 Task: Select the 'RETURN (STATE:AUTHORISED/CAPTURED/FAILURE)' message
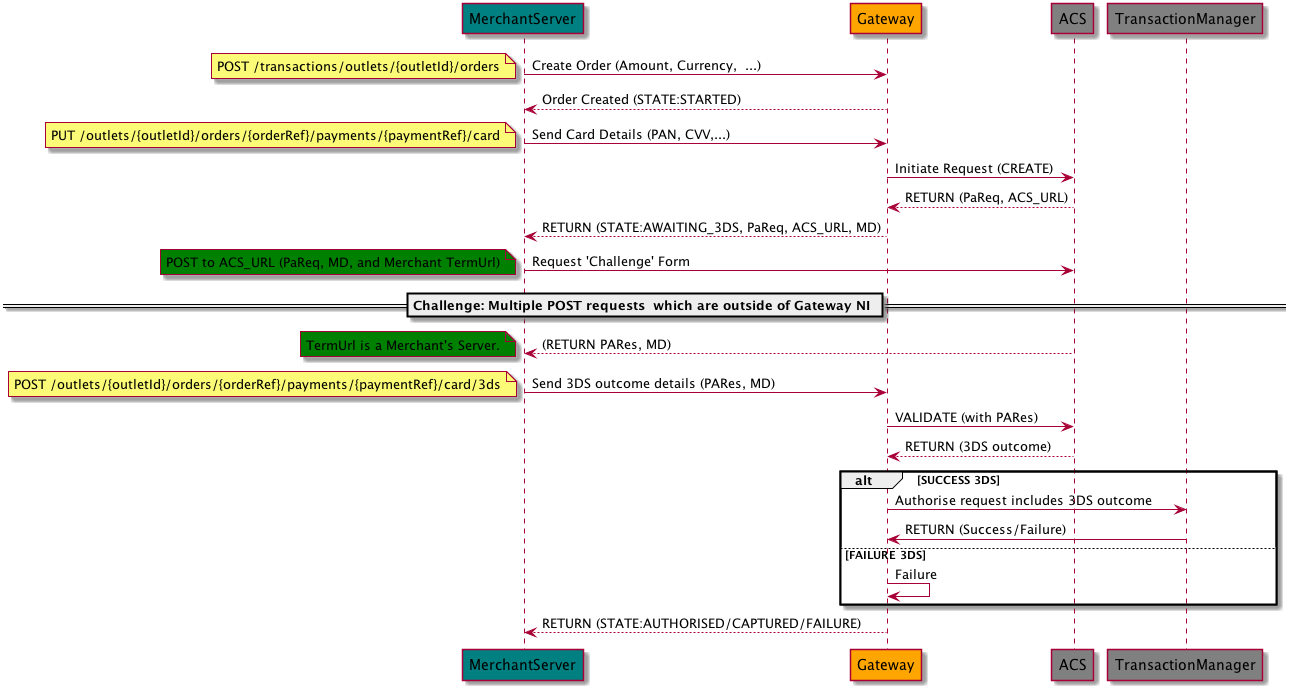coord(701,624)
